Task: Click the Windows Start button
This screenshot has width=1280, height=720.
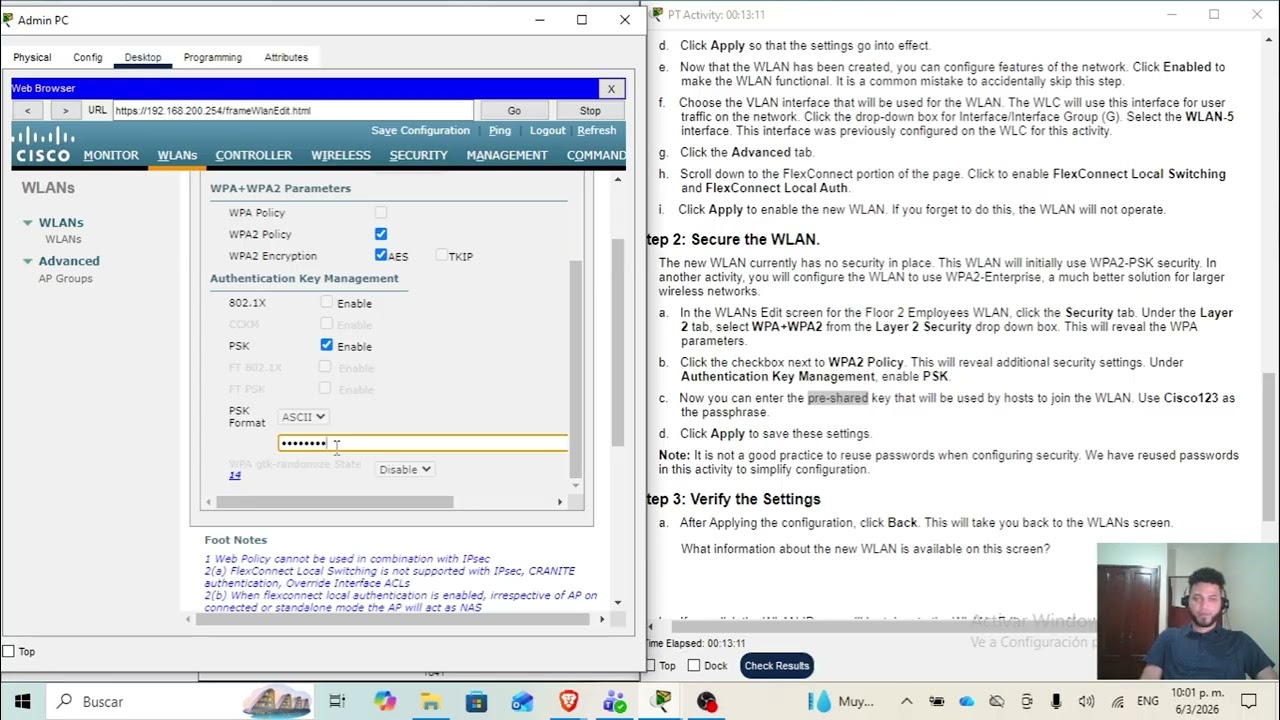Action: coord(22,701)
